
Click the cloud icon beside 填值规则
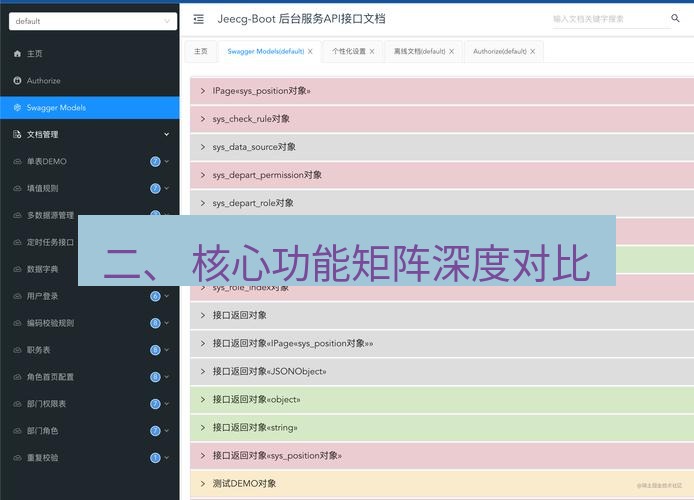17,188
